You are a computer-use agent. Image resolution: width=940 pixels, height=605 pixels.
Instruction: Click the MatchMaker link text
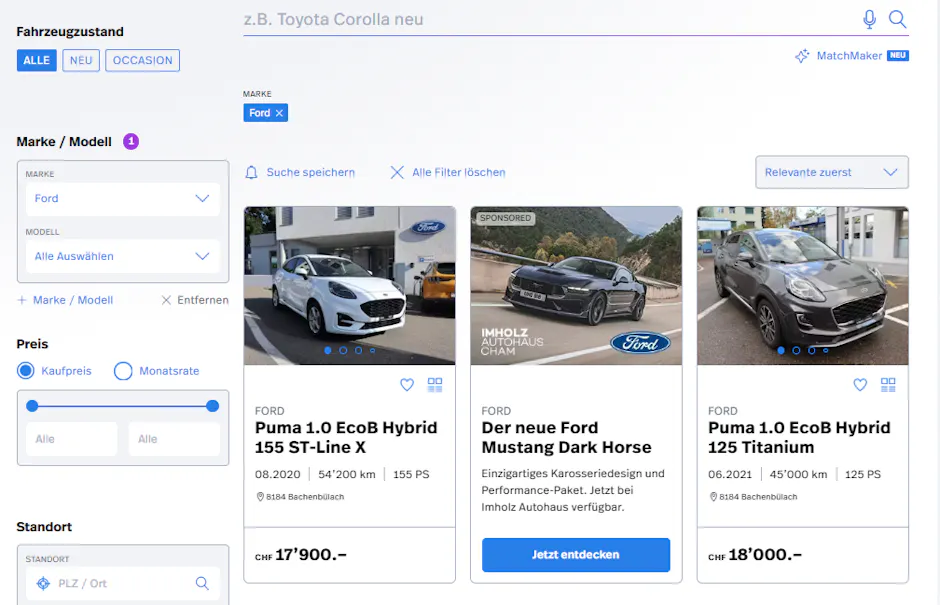tap(849, 56)
